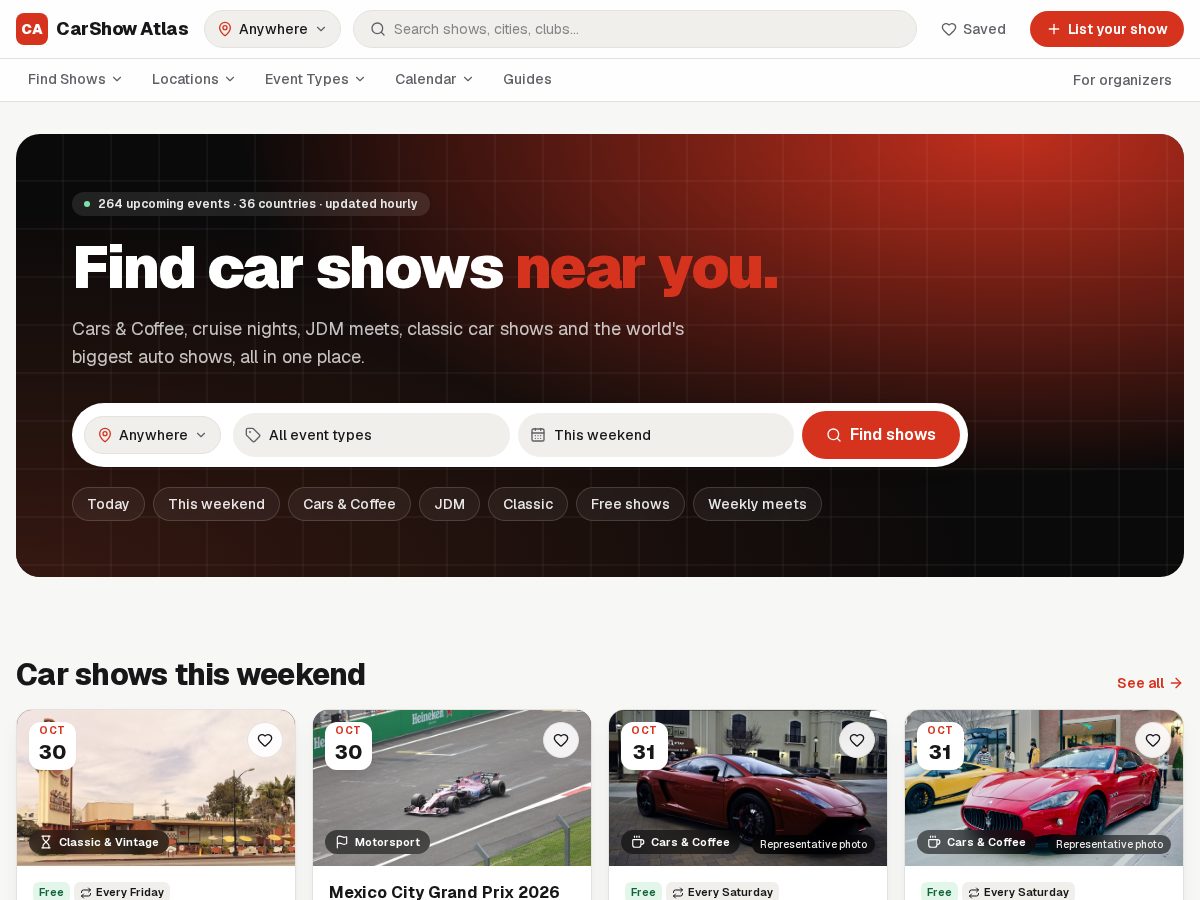Click the Car shows this weekend heading
Image resolution: width=1200 pixels, height=900 pixels.
(191, 674)
